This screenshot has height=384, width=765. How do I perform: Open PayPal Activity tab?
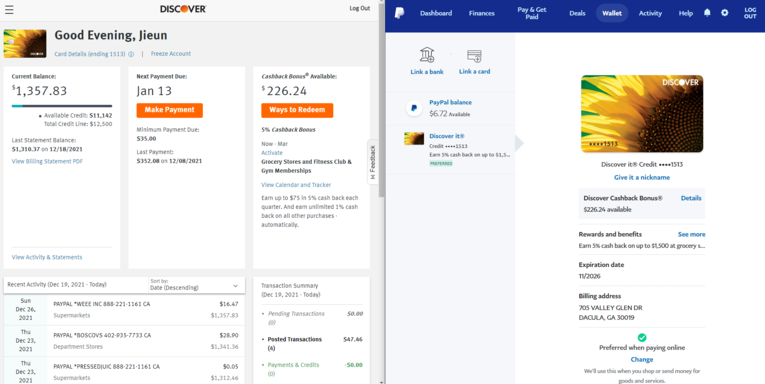pos(650,13)
